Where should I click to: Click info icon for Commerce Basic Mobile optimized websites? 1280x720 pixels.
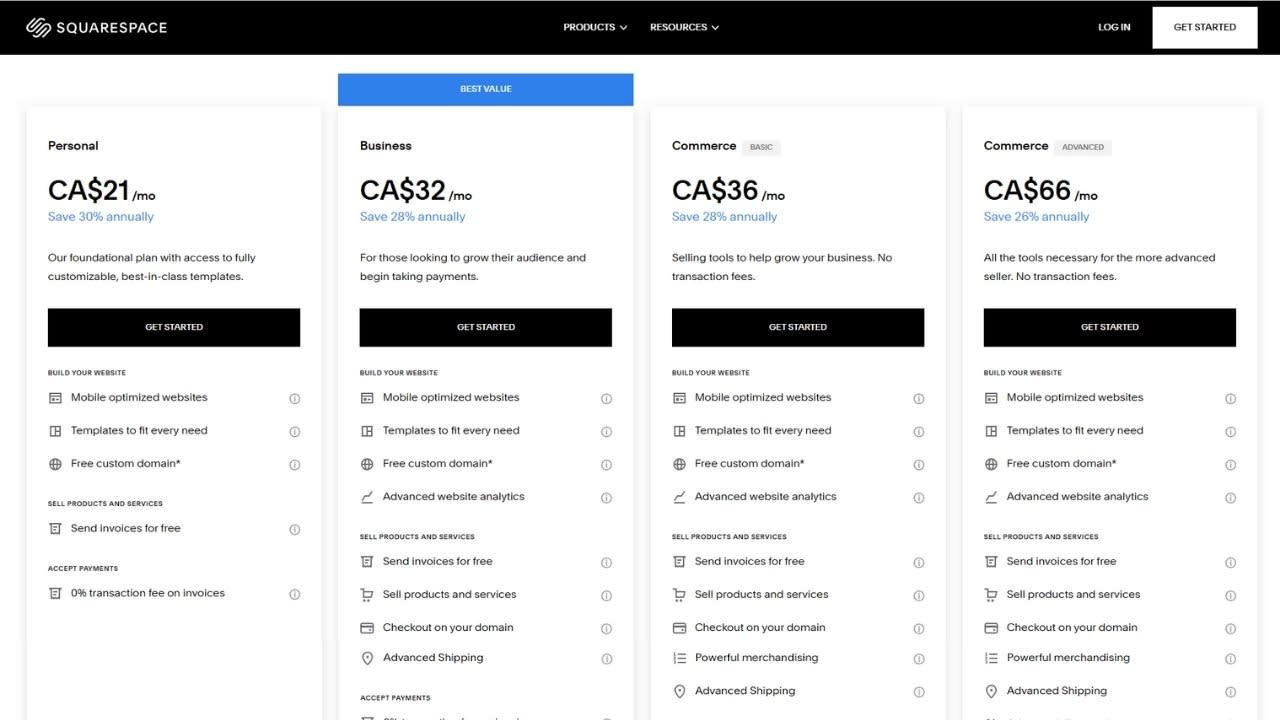click(918, 398)
